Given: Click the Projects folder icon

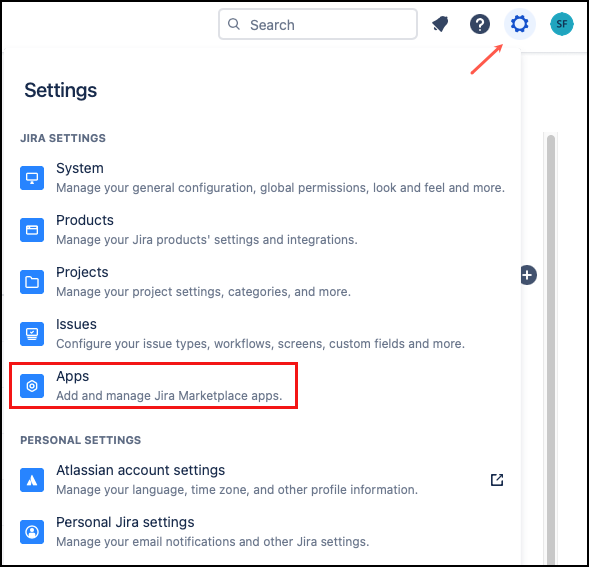Looking at the screenshot, I should (x=32, y=282).
